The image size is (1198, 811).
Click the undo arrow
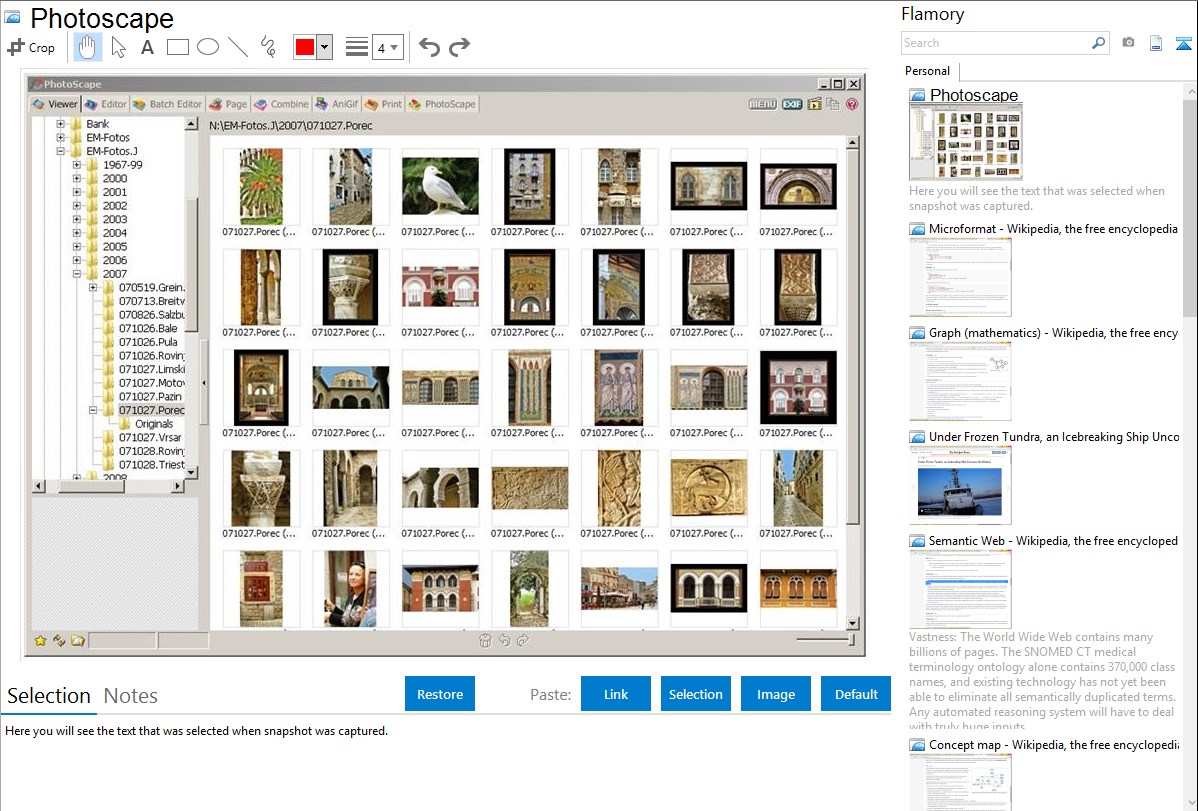(429, 47)
